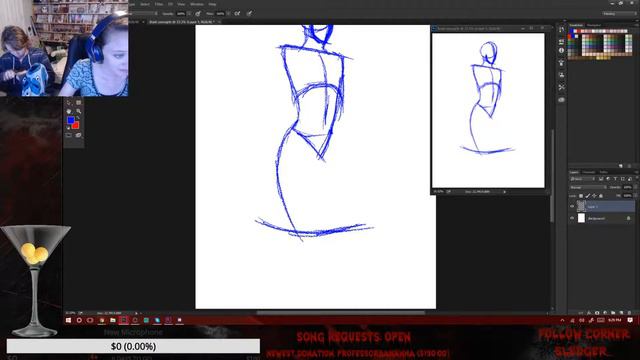Open the Info panel icon in dock
The height and width of the screenshot is (360, 640).
tap(562, 50)
